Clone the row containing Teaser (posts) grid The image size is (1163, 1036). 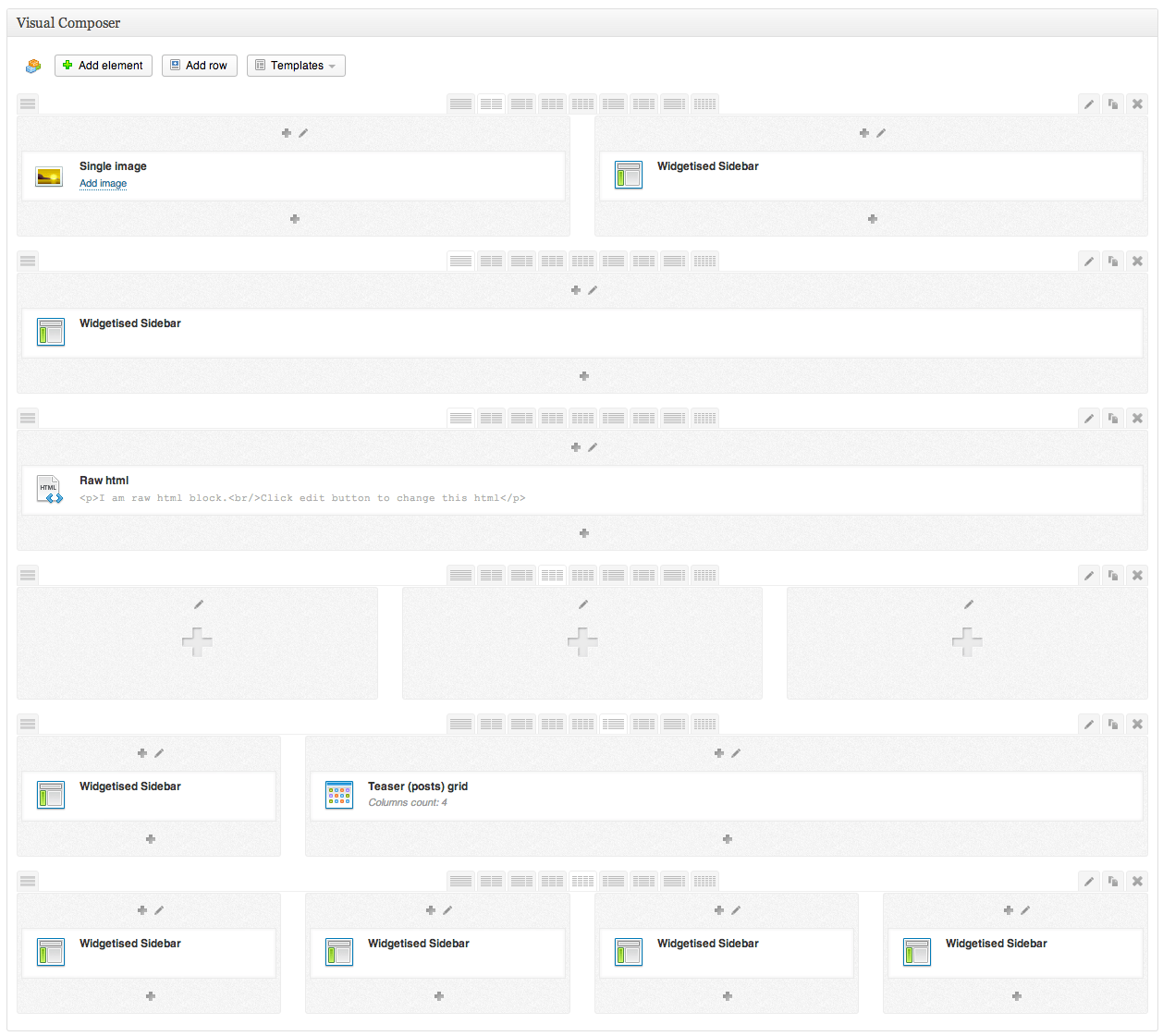click(1113, 725)
